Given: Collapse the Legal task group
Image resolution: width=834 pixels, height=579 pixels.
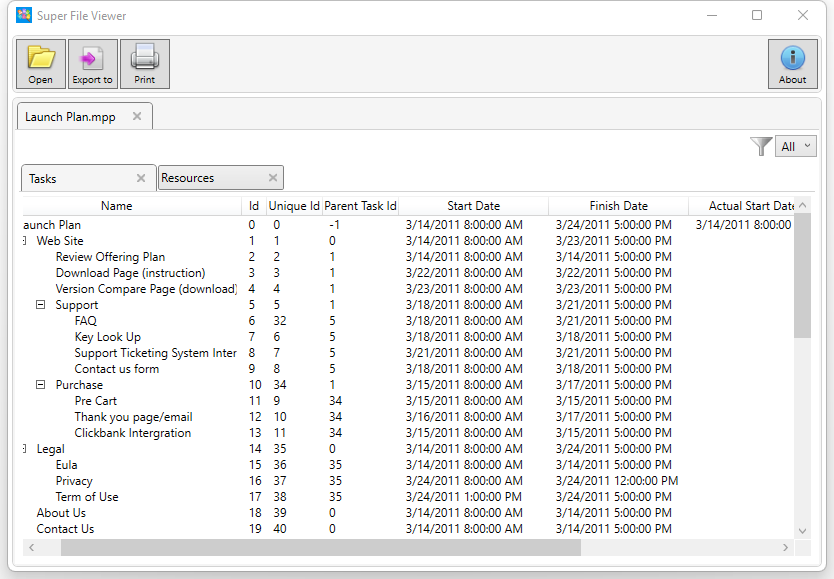Looking at the screenshot, I should tap(24, 449).
